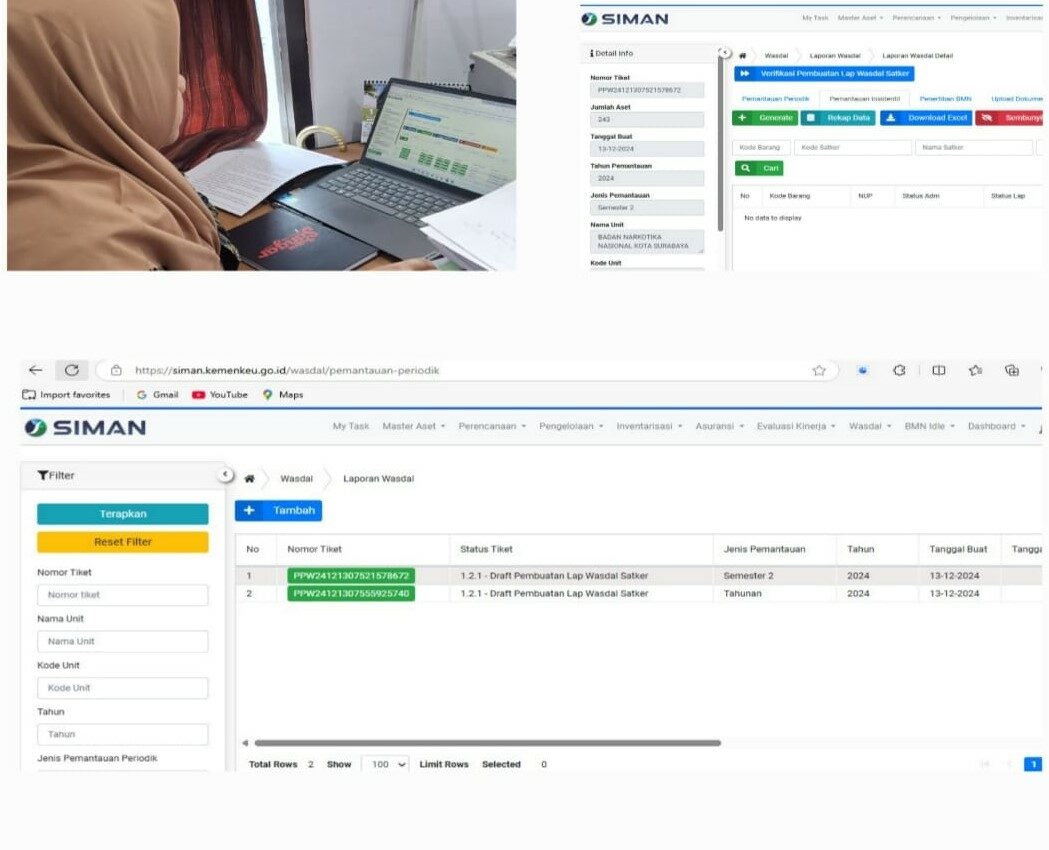Click the Laporan Wasdal Detail breadcrumb
The width and height of the screenshot is (1049, 850).
[x=917, y=56]
